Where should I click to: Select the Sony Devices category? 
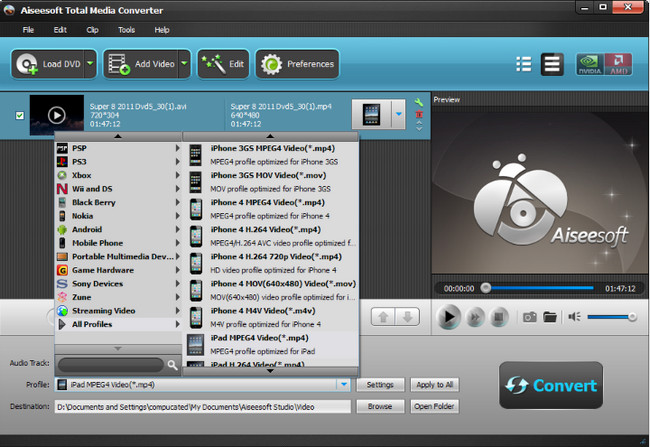(119, 284)
